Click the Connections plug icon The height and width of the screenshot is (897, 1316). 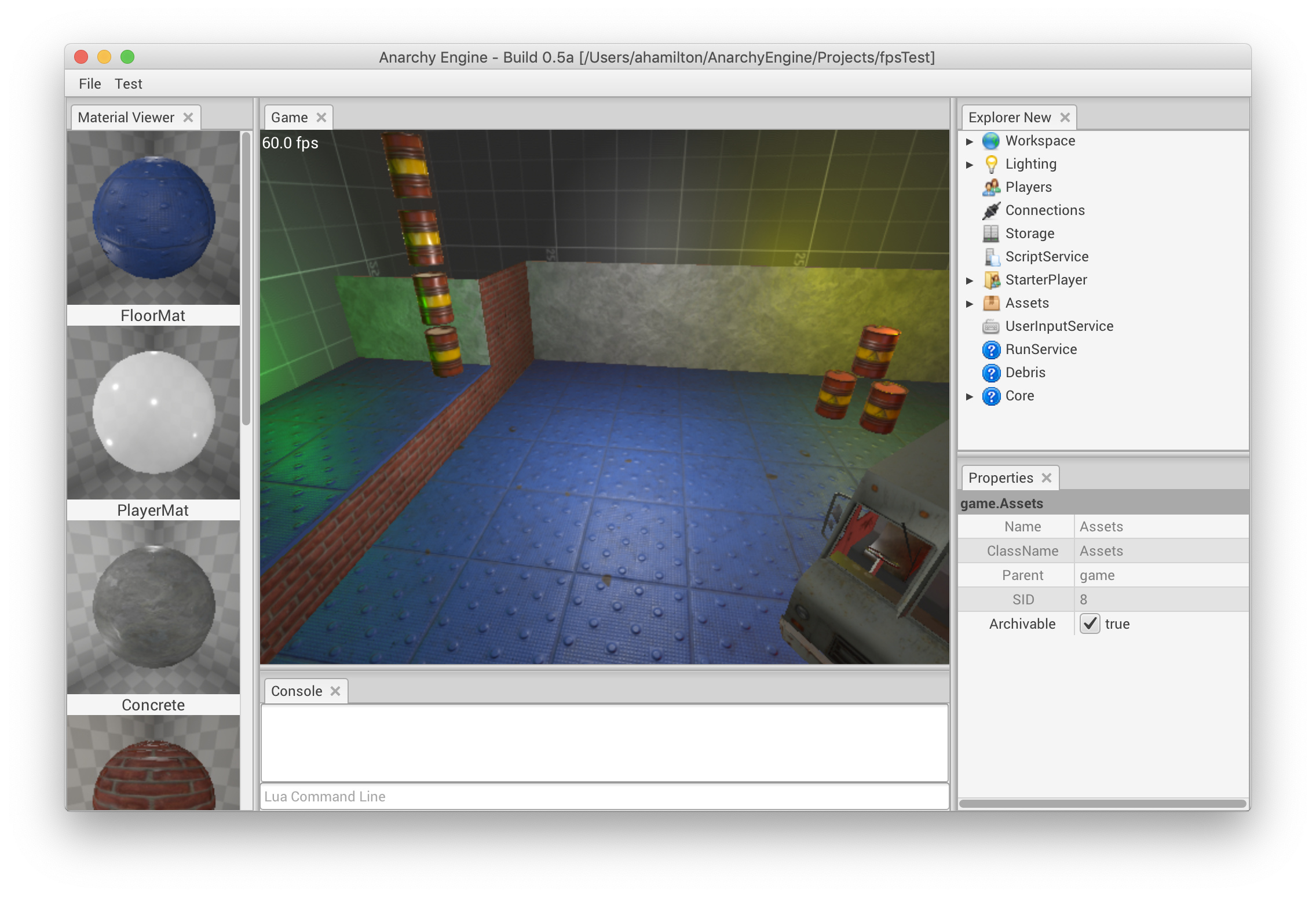(991, 210)
